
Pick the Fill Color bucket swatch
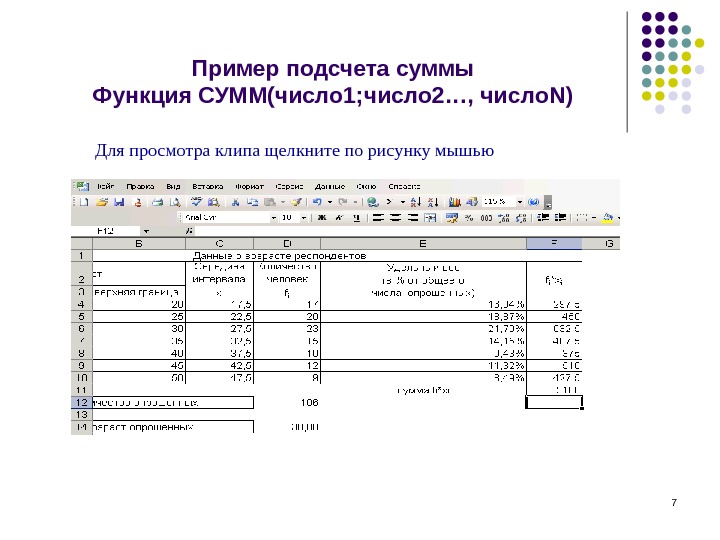pyautogui.click(x=608, y=218)
